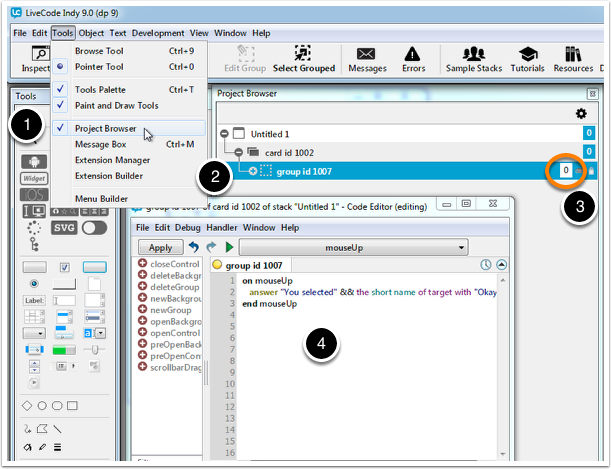611x469 pixels.
Task: Add the openControl handler
Action: [x=142, y=333]
